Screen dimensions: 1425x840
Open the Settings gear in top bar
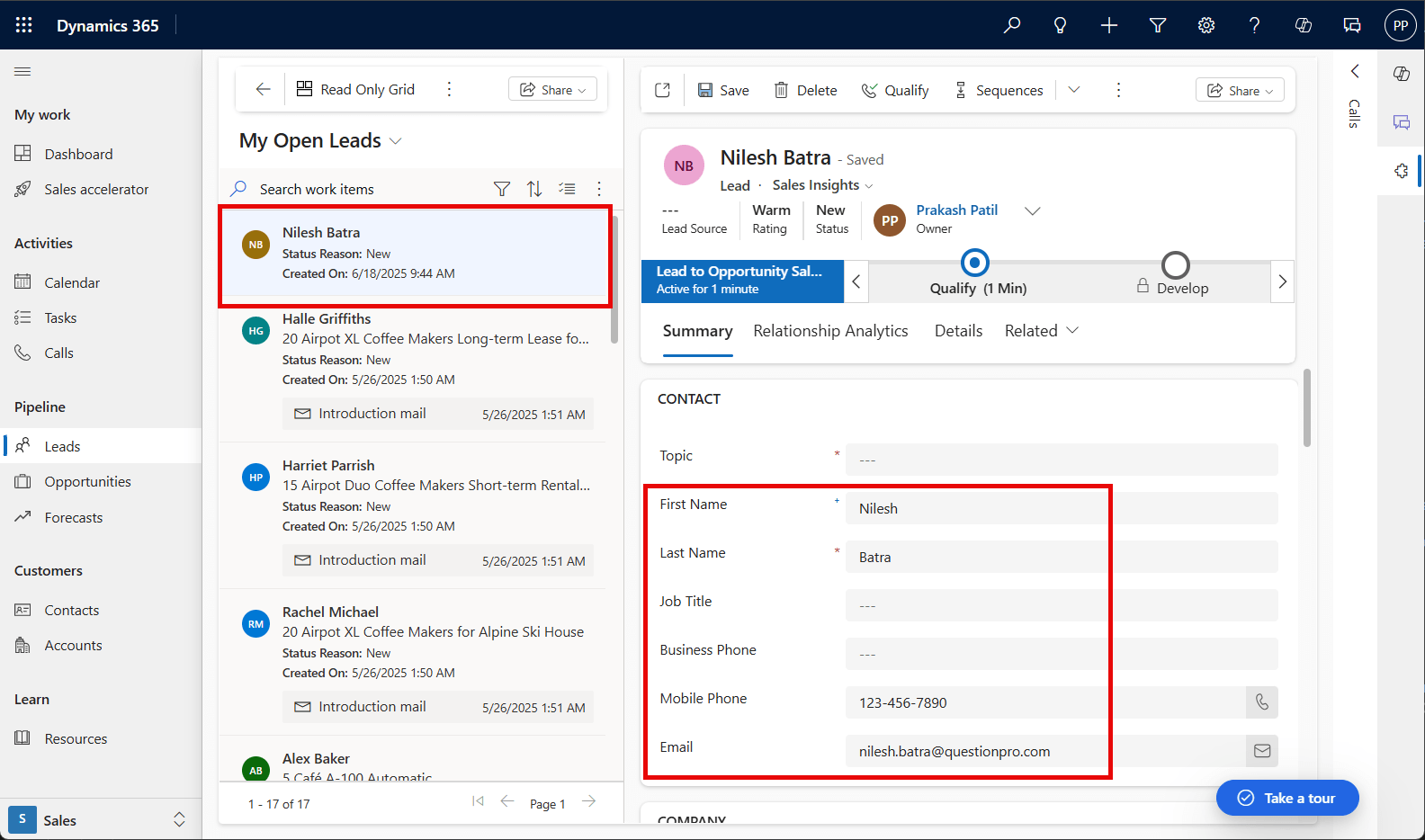[1206, 25]
